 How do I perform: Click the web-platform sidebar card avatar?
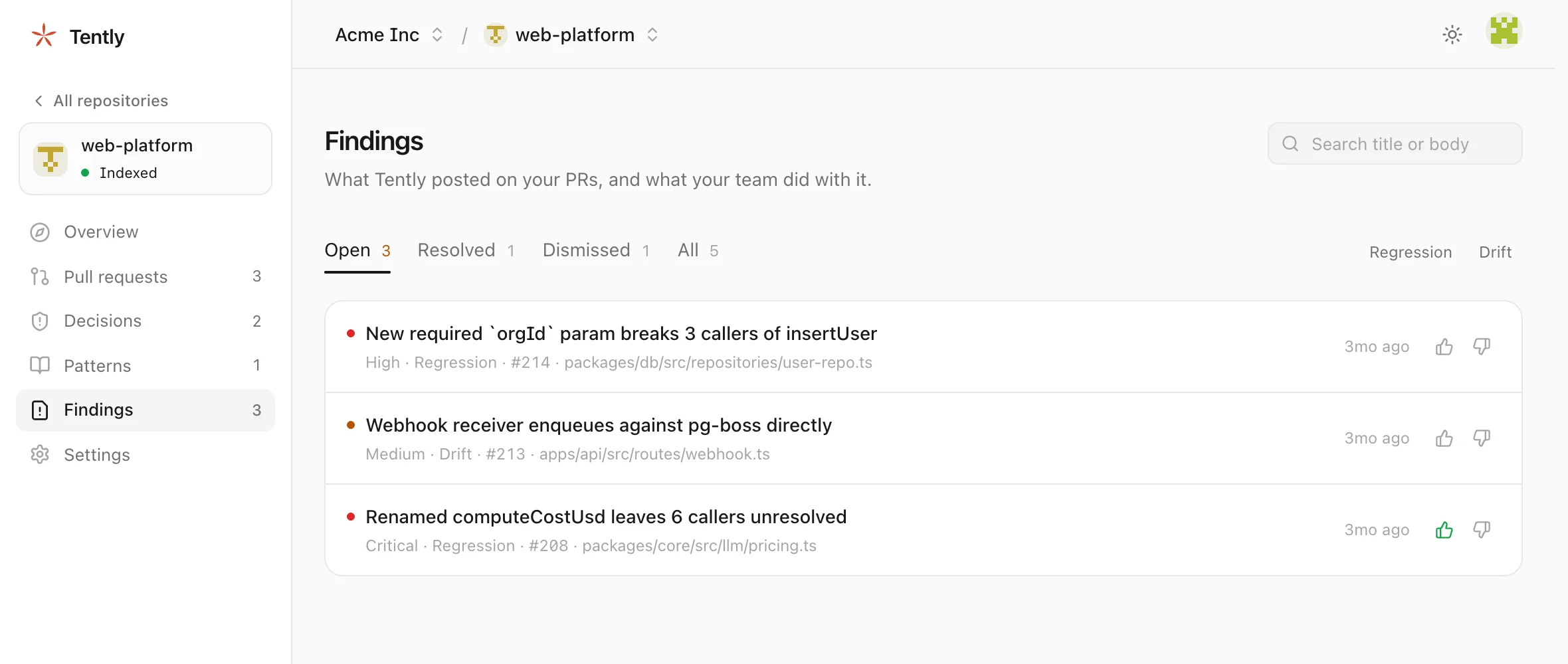click(x=50, y=159)
